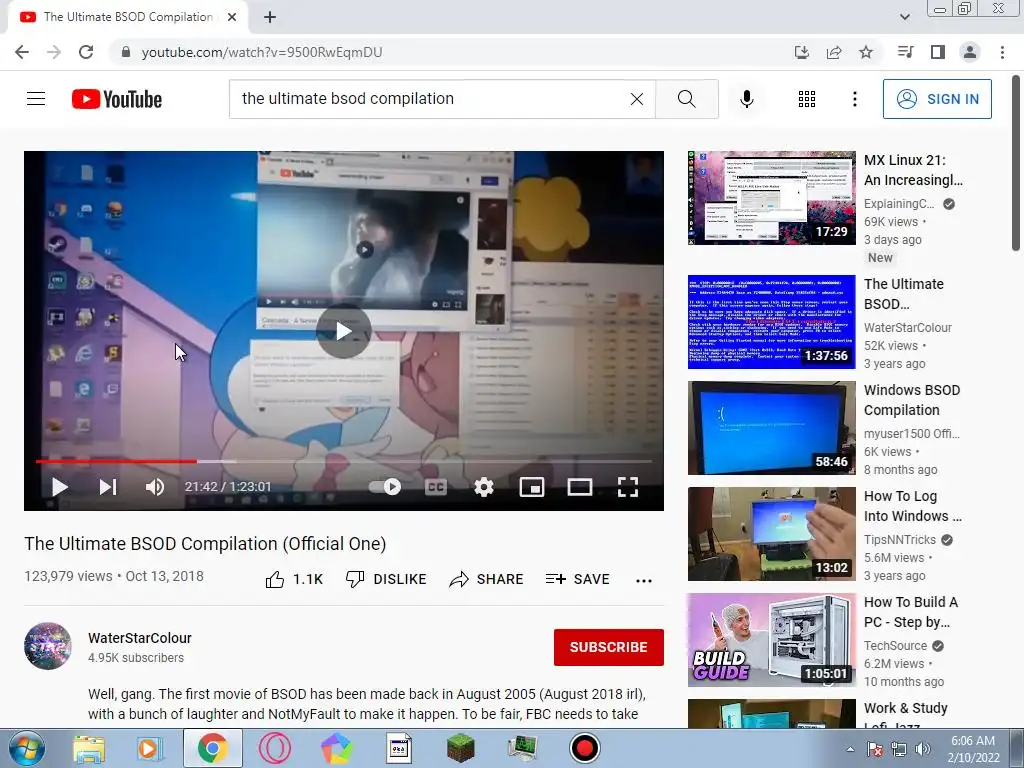Click the magnifier search button
The height and width of the screenshot is (768, 1024).
coord(686,99)
